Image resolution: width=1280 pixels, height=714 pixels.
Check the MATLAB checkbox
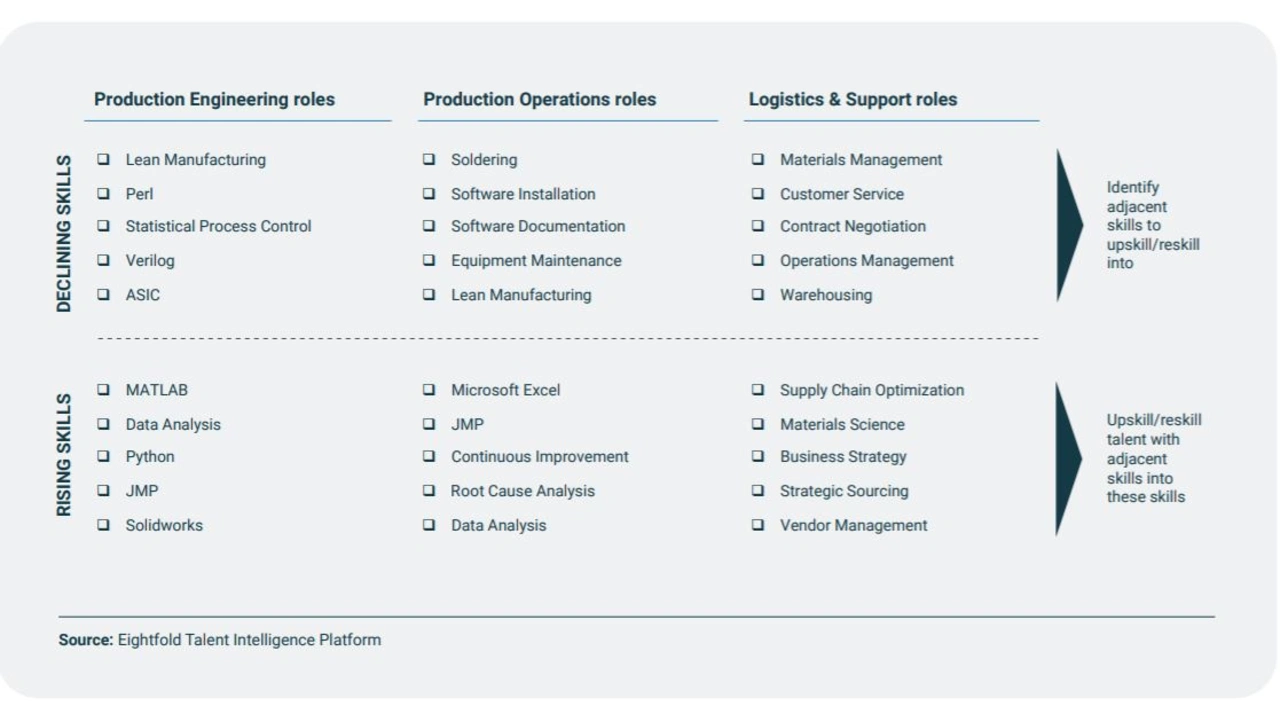coord(104,389)
